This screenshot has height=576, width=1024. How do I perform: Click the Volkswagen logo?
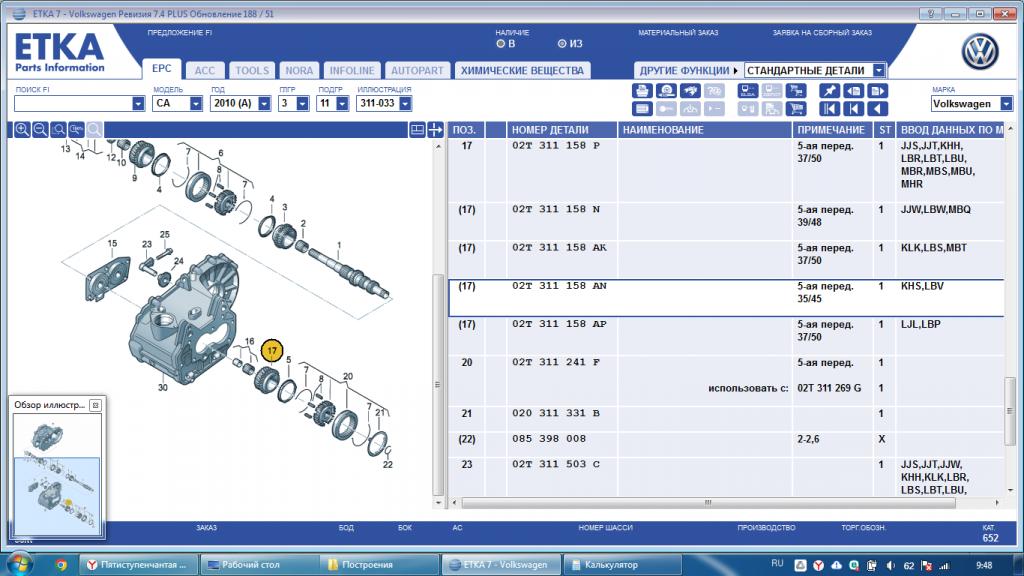tap(980, 52)
